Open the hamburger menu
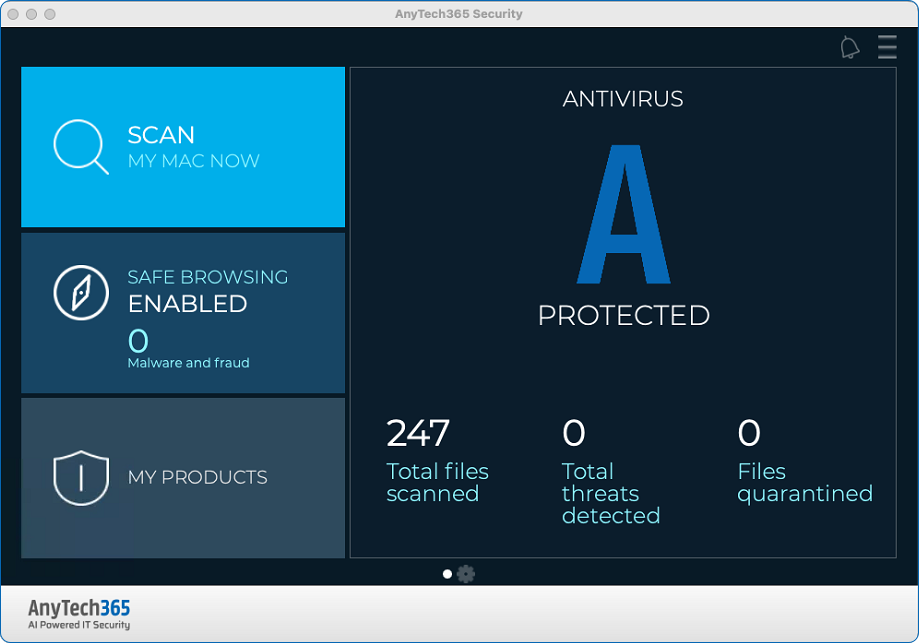This screenshot has height=643, width=919. tap(887, 47)
